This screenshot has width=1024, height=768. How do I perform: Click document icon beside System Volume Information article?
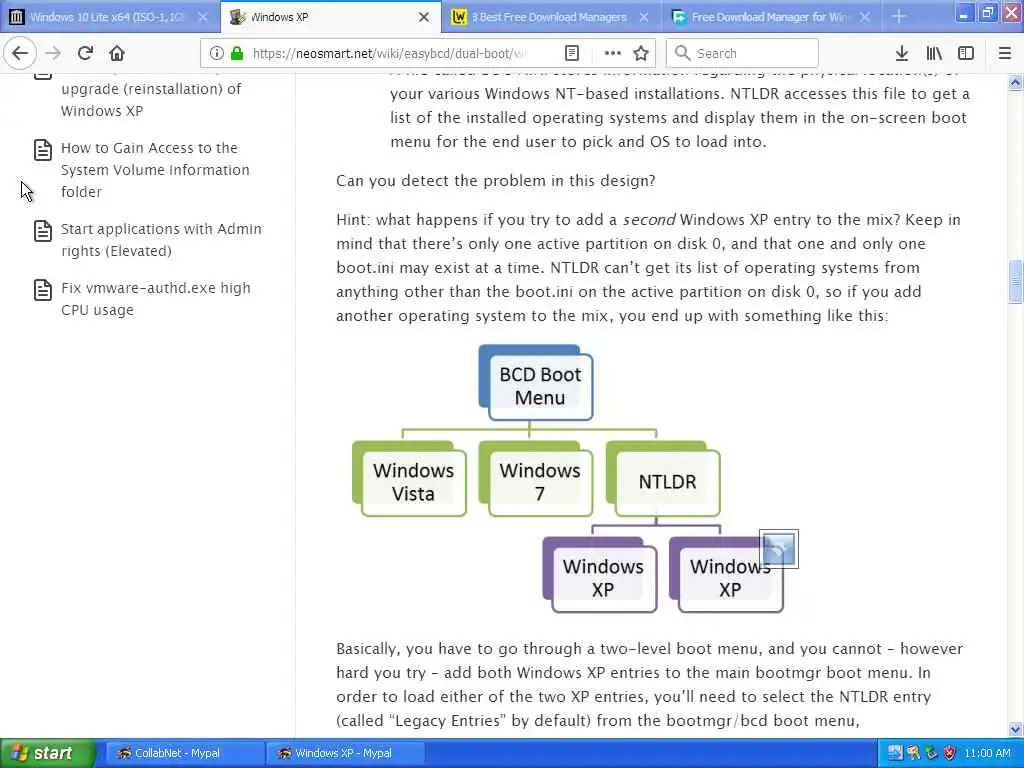(x=42, y=150)
